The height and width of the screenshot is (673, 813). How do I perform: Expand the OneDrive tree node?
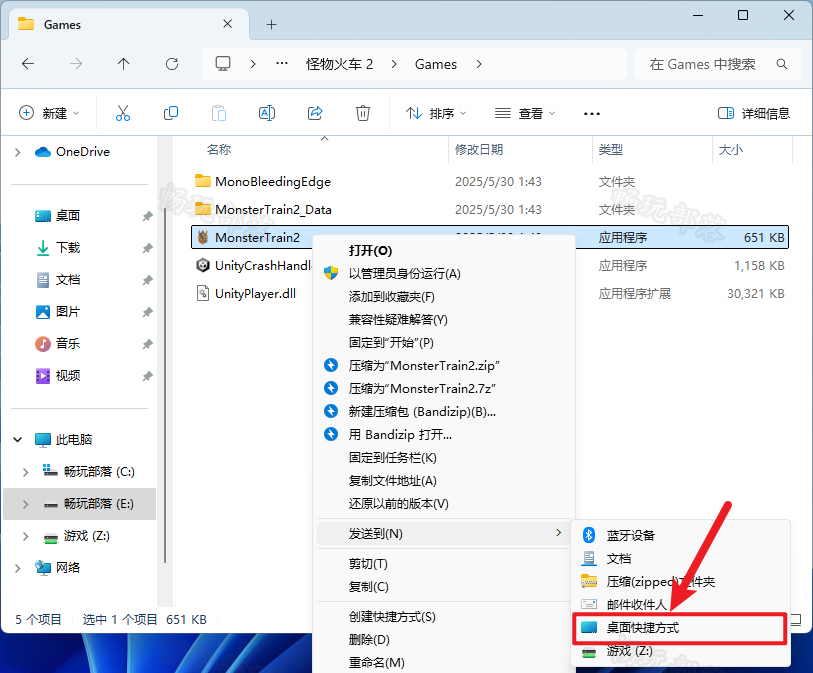(x=18, y=152)
